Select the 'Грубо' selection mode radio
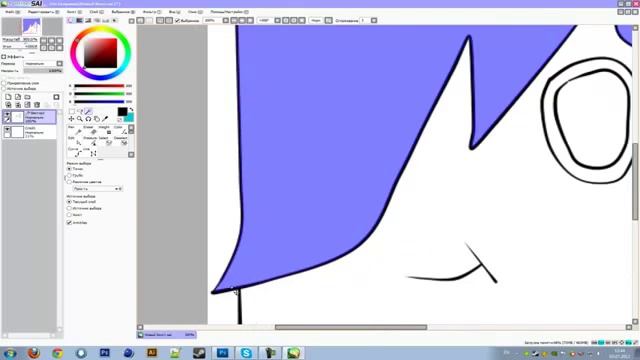The width and height of the screenshot is (640, 360). pyautogui.click(x=69, y=175)
